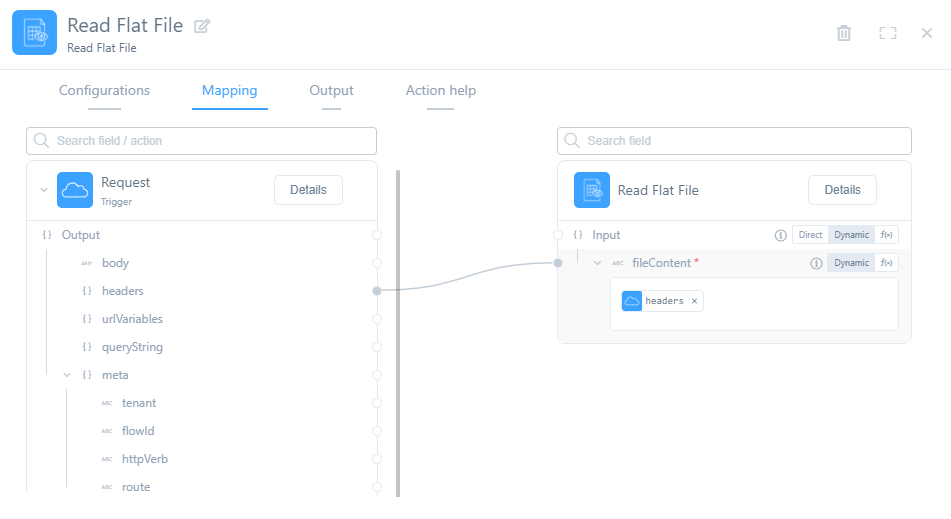Click the vertical scrollbar of the left panel
951x519 pixels.
coord(398,330)
